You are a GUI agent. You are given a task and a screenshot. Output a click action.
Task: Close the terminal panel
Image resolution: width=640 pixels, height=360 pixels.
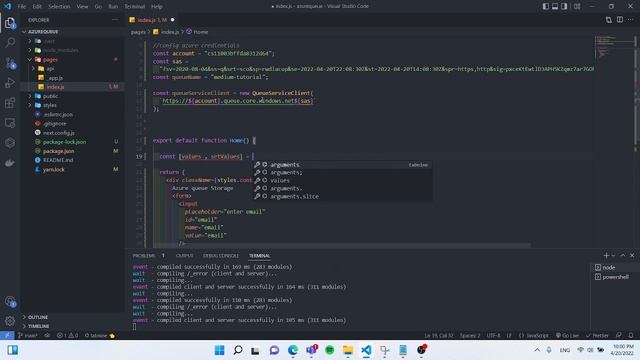point(632,256)
